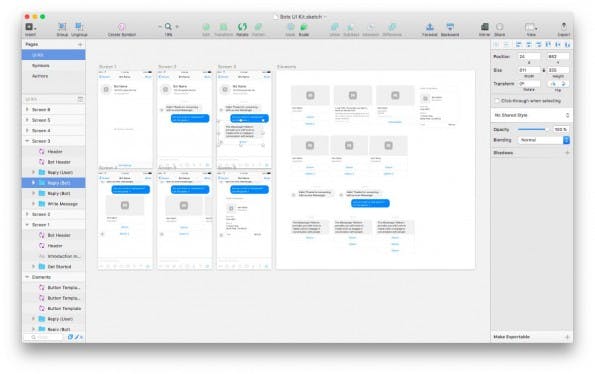Image resolution: width=595 pixels, height=374 pixels.
Task: Add a new page with plus
Action: 80,44
